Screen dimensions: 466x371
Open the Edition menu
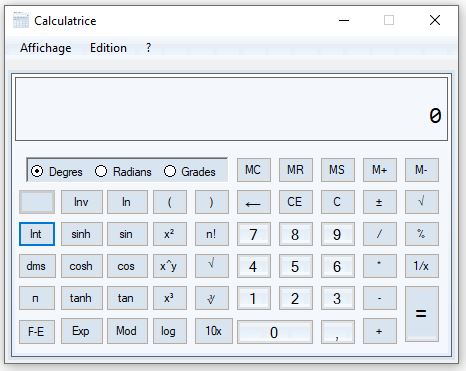108,48
